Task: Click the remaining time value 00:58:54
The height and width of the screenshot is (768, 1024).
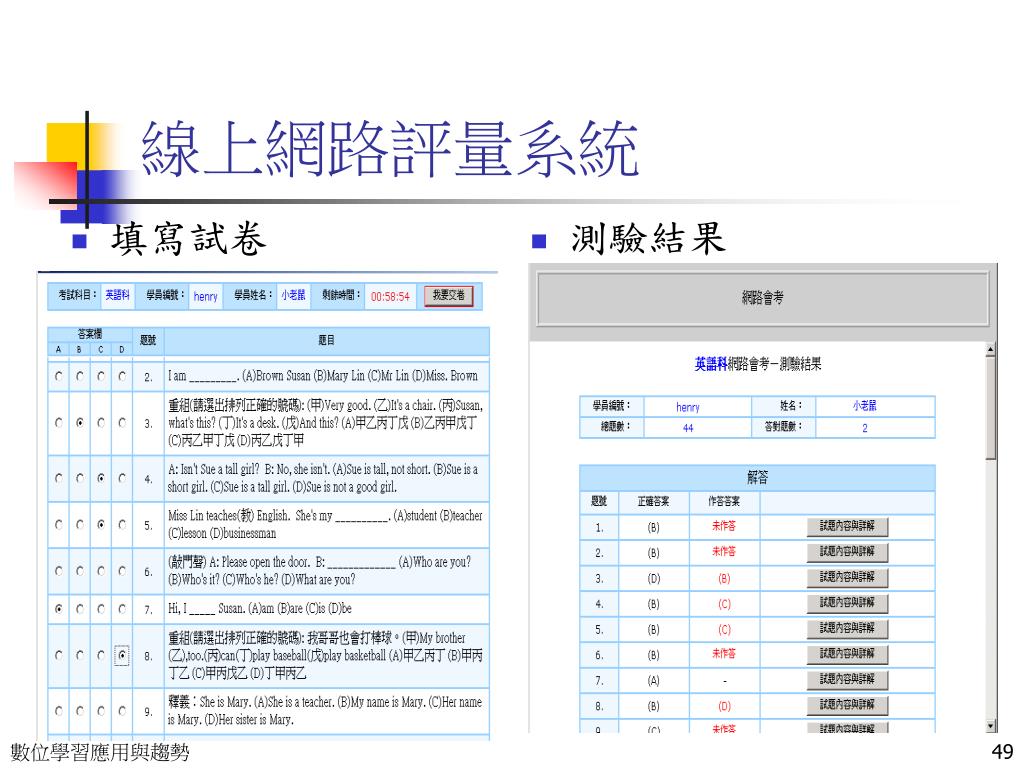Action: 390,296
